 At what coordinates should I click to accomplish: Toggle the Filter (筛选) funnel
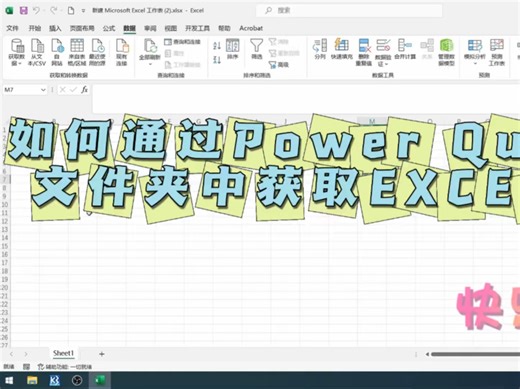pyautogui.click(x=256, y=49)
